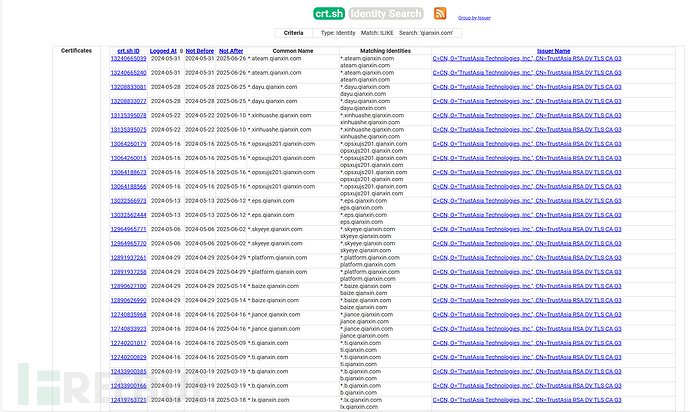Screen dimensions: 690x412
Task: Sort table by Logged At header
Action: (162, 50)
